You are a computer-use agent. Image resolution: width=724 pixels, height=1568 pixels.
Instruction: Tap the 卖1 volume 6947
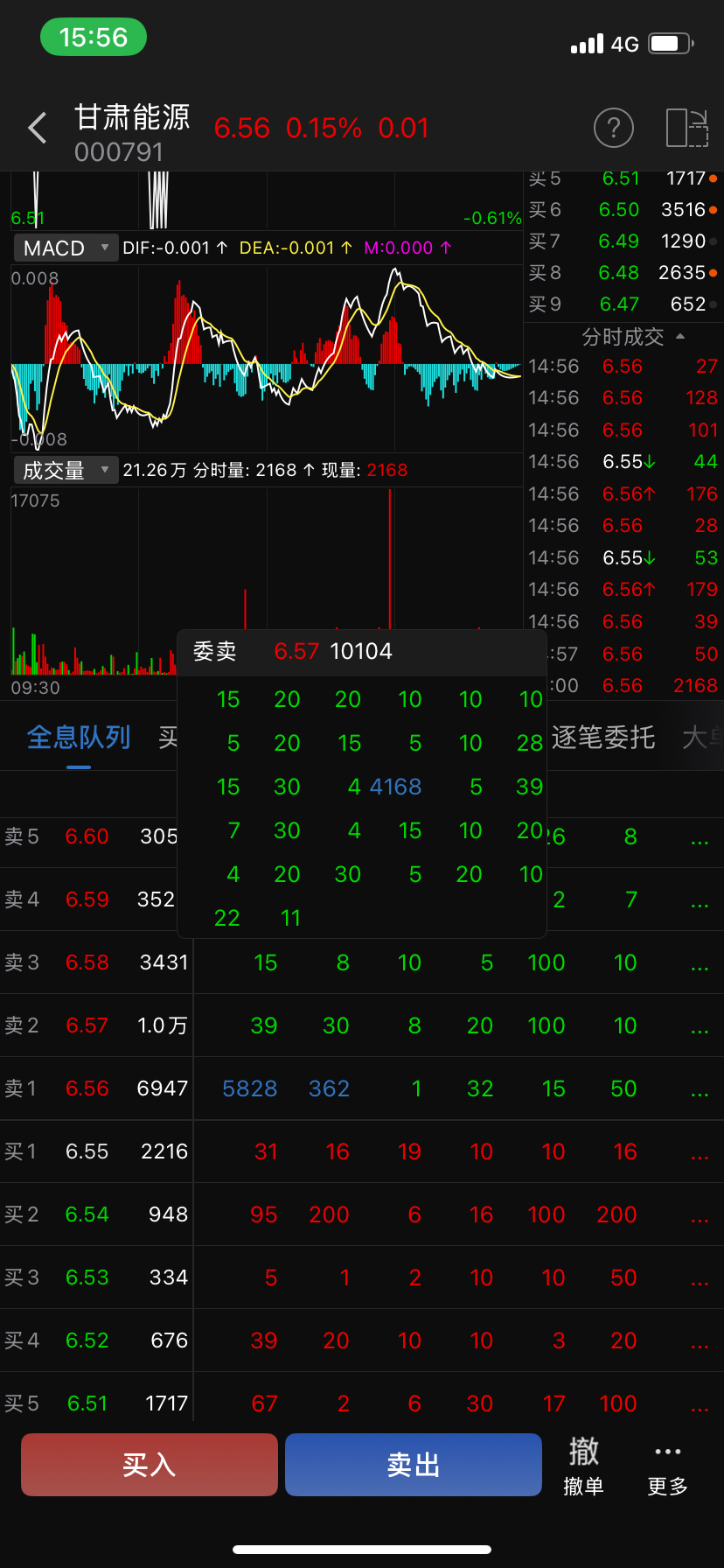[x=163, y=1088]
